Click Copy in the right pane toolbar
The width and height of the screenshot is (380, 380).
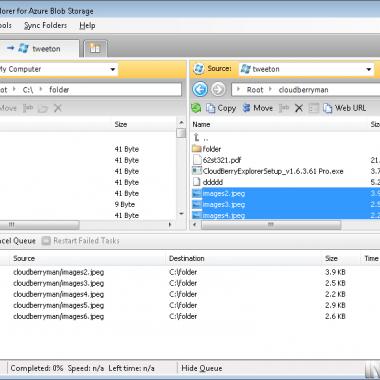point(221,108)
